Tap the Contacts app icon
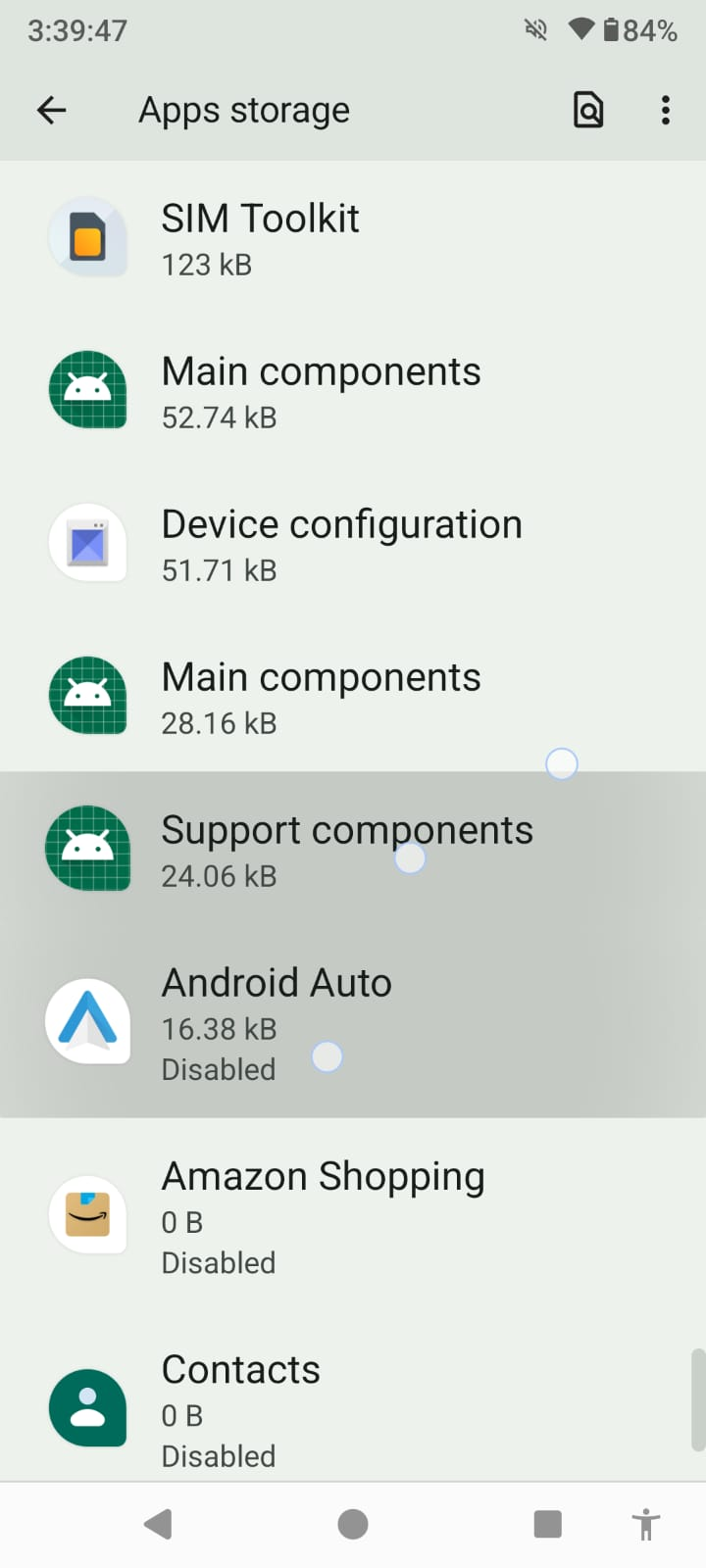The width and height of the screenshot is (706, 1568). [87, 1407]
